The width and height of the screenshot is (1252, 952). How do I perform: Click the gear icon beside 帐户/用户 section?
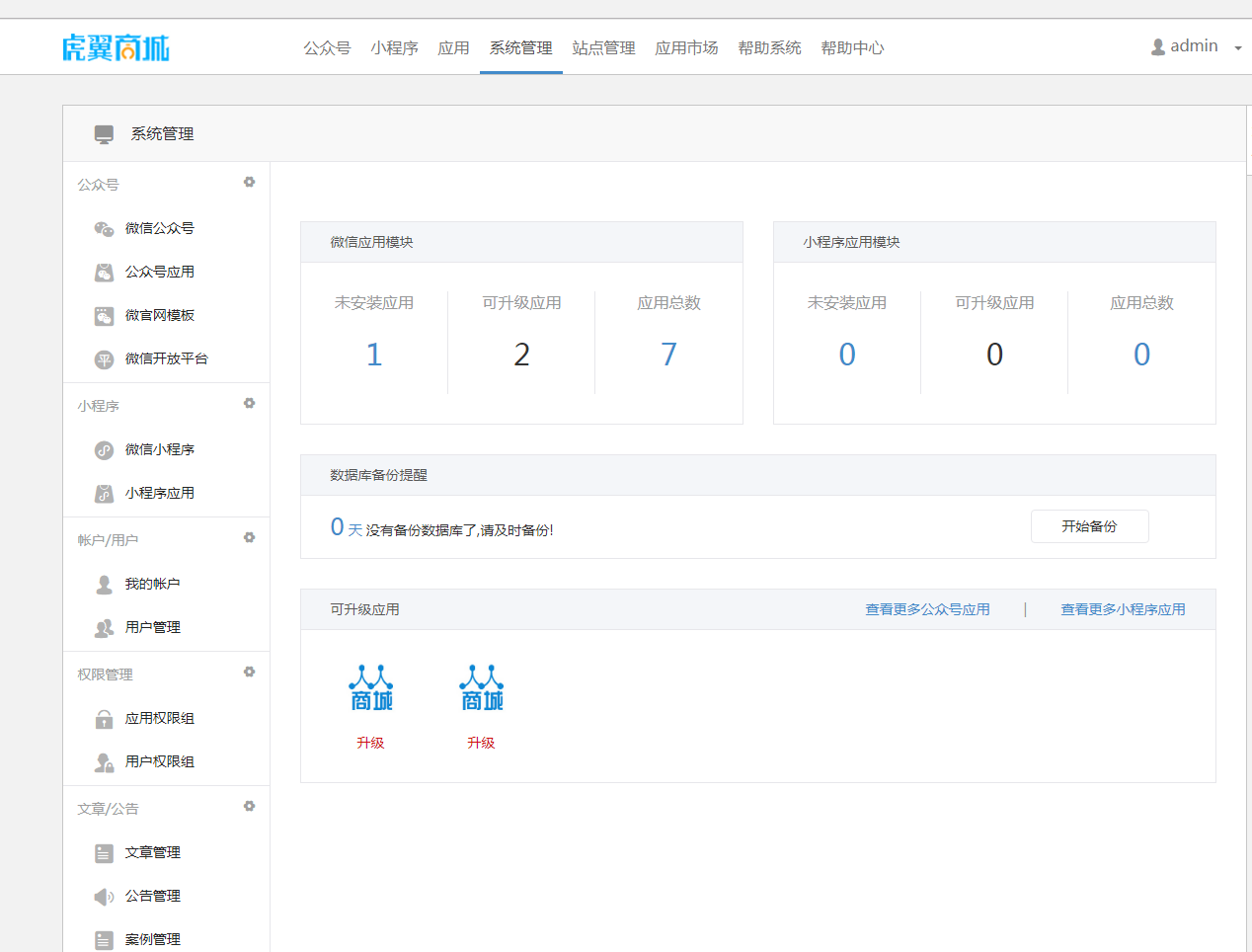point(250,537)
